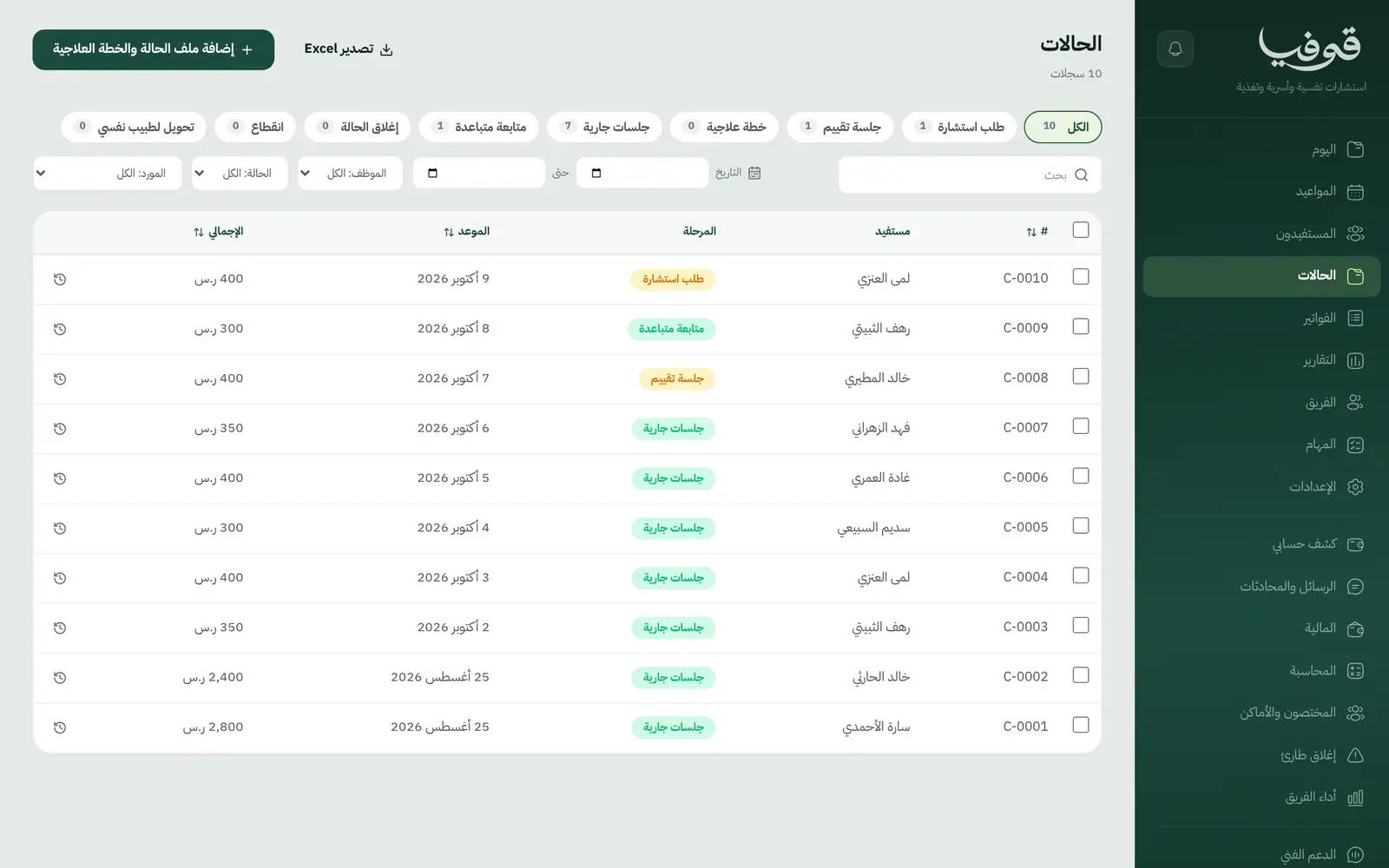1389x868 pixels.
Task: Open الفريق team page
Action: [1261, 403]
